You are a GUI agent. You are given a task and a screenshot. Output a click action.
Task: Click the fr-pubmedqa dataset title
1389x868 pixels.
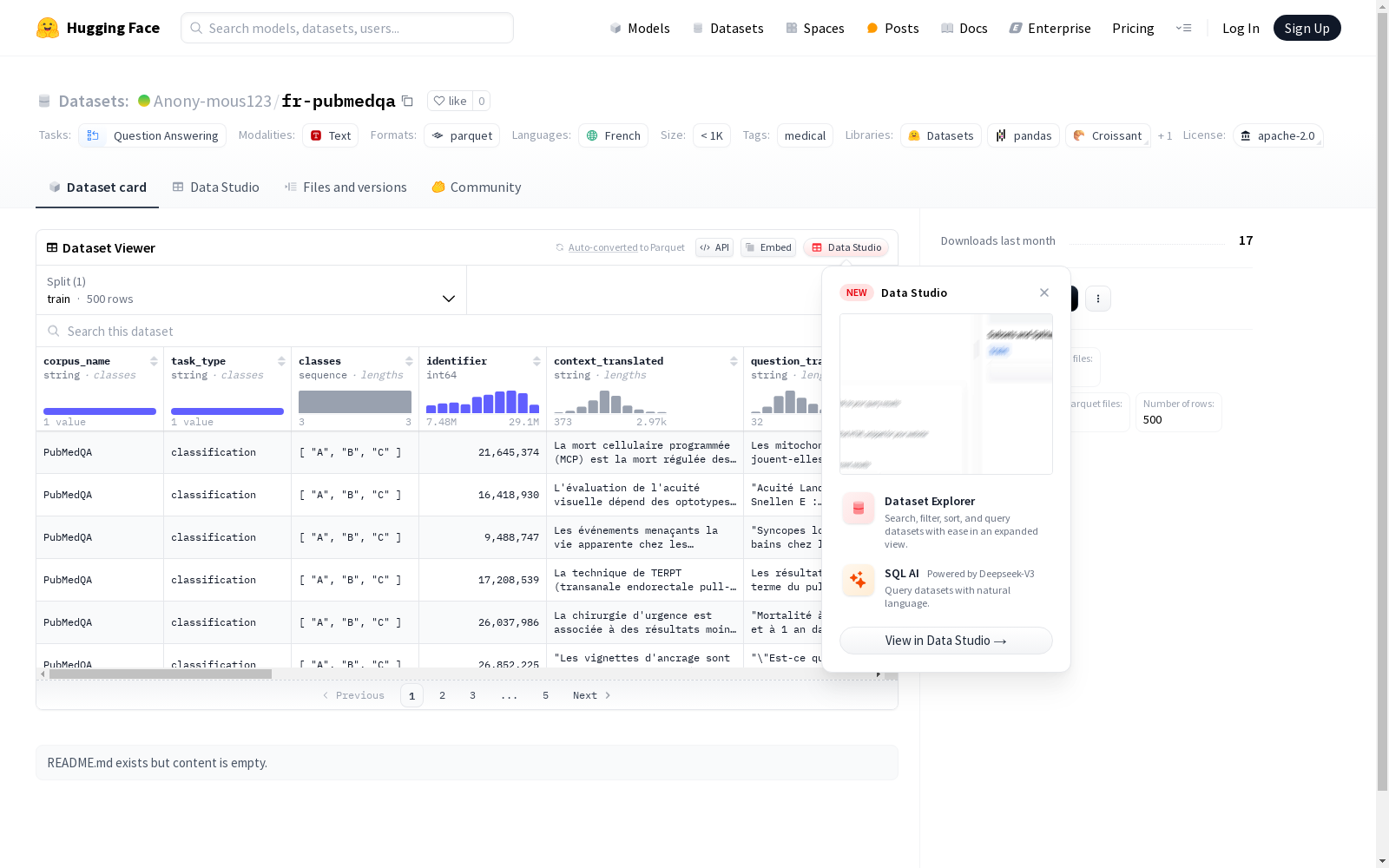click(x=339, y=101)
